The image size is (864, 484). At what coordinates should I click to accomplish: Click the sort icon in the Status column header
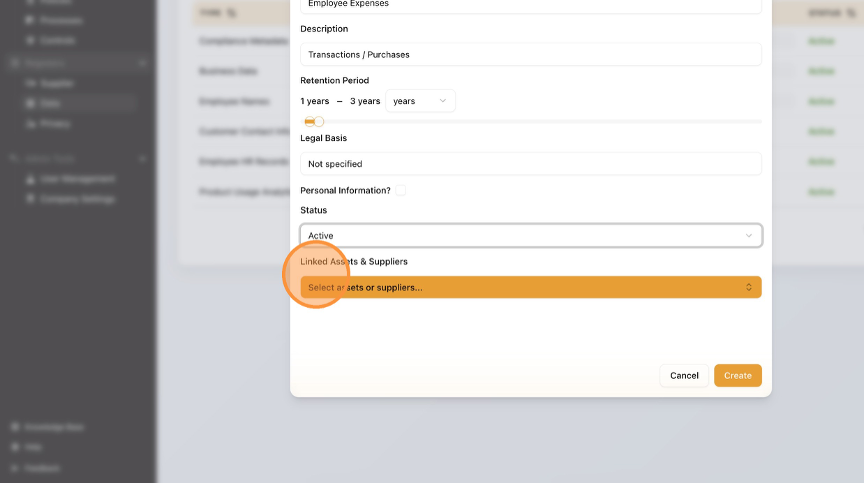pyautogui.click(x=849, y=13)
